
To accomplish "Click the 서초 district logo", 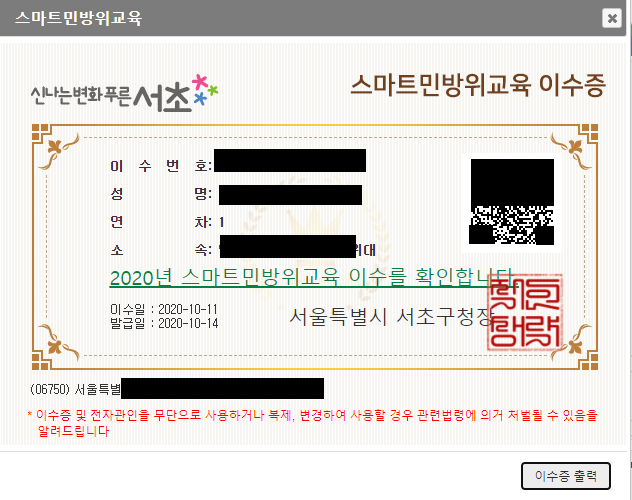I will 124,93.
